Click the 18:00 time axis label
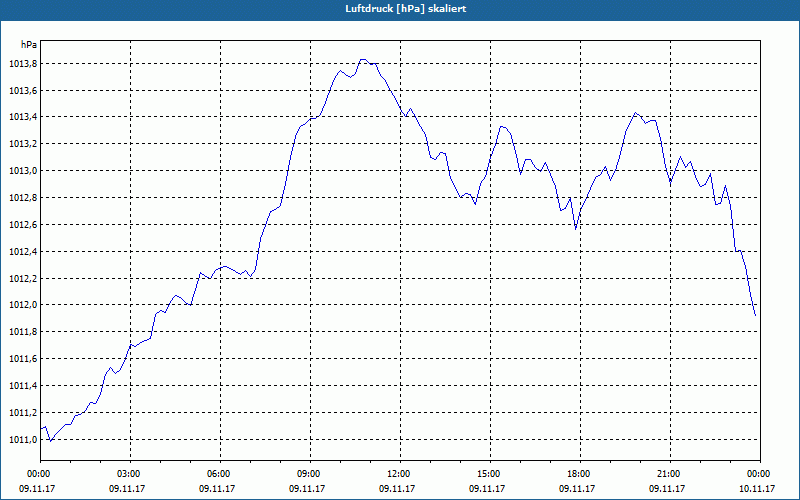Screen dimensions: 800x500 click(580, 474)
